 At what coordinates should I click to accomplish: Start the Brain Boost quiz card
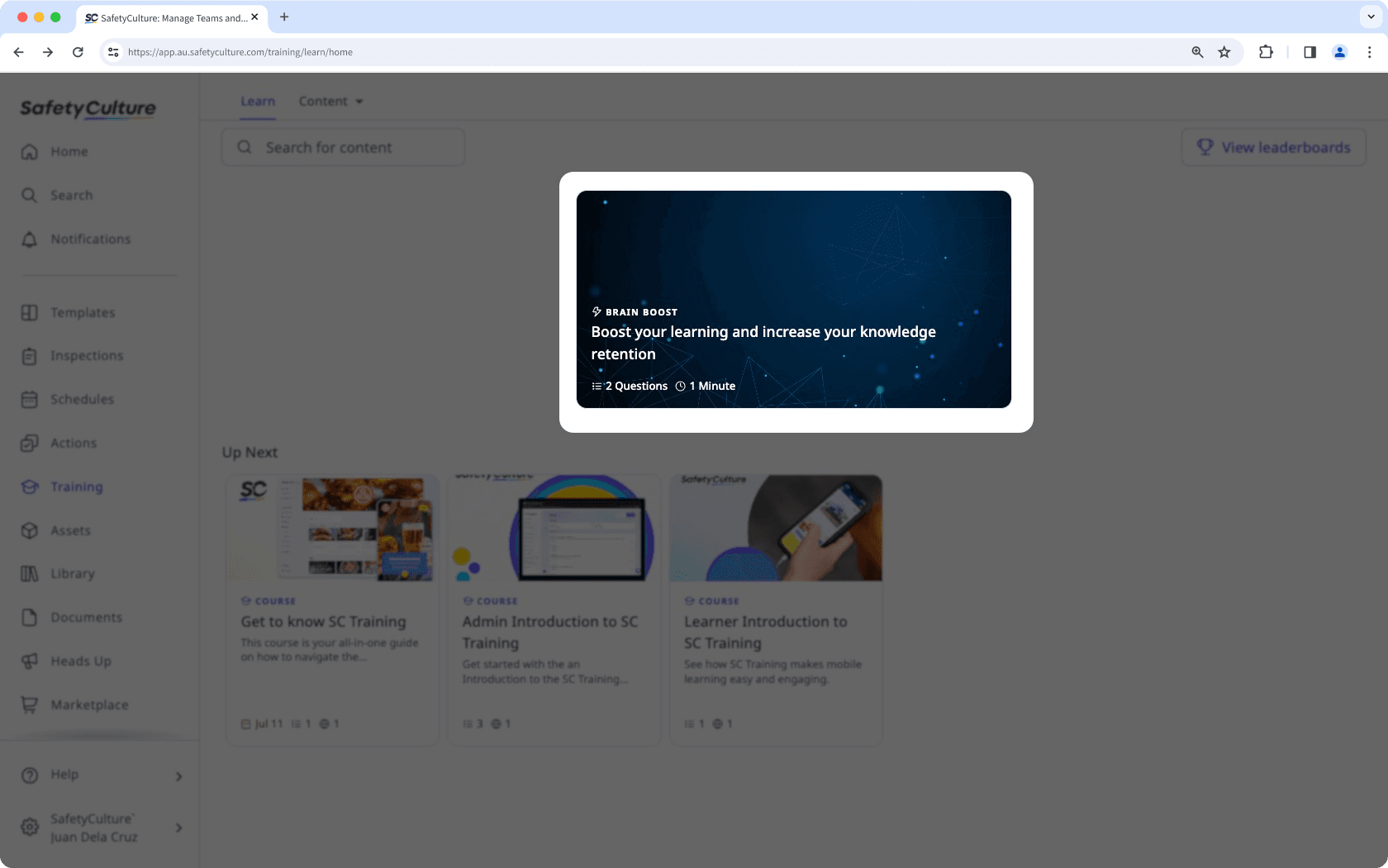pos(794,299)
